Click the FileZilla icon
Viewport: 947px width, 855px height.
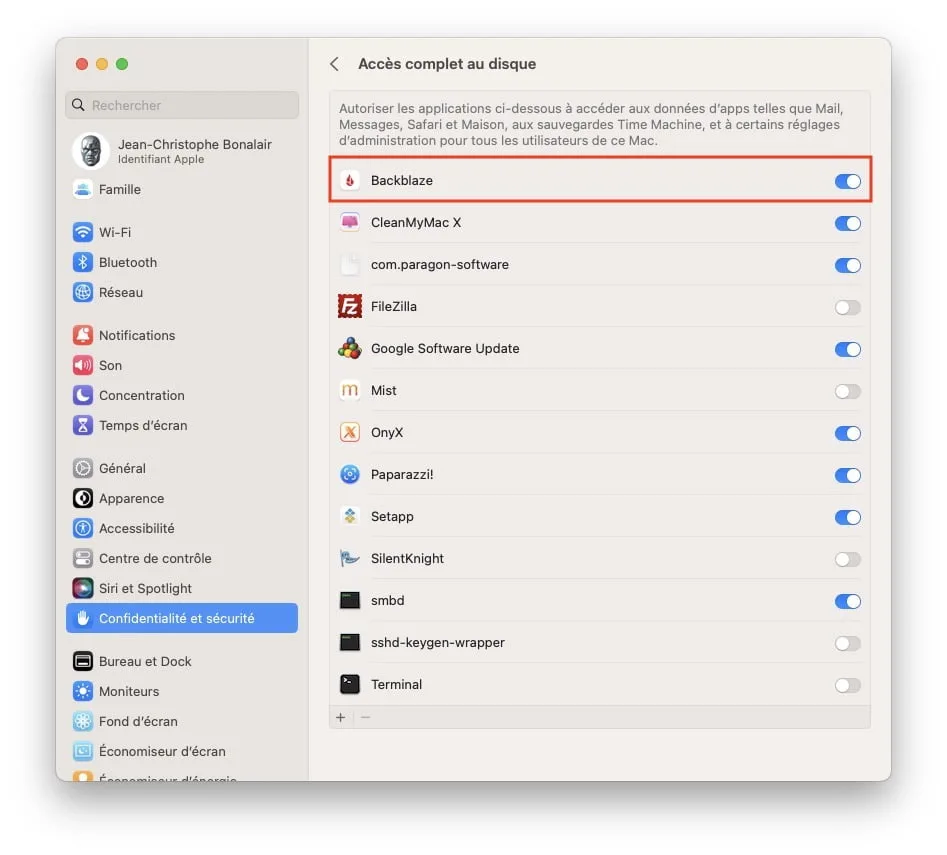pyautogui.click(x=350, y=307)
